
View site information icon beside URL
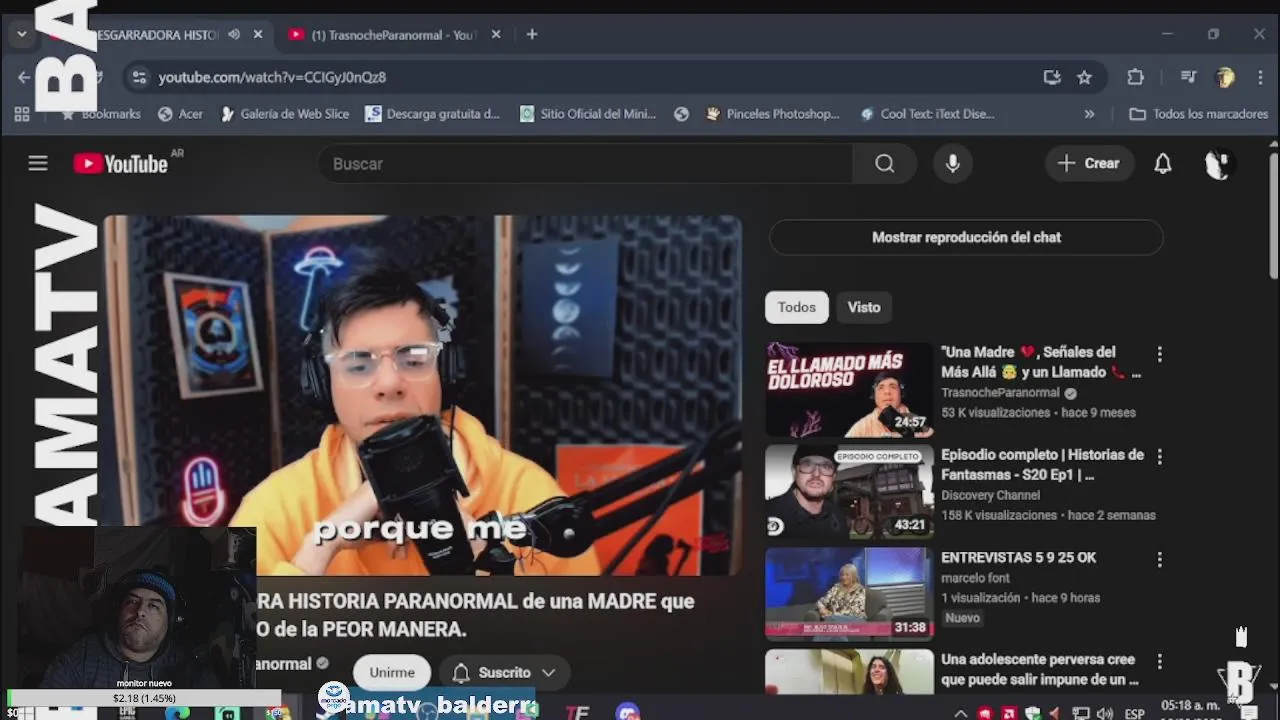click(x=139, y=77)
